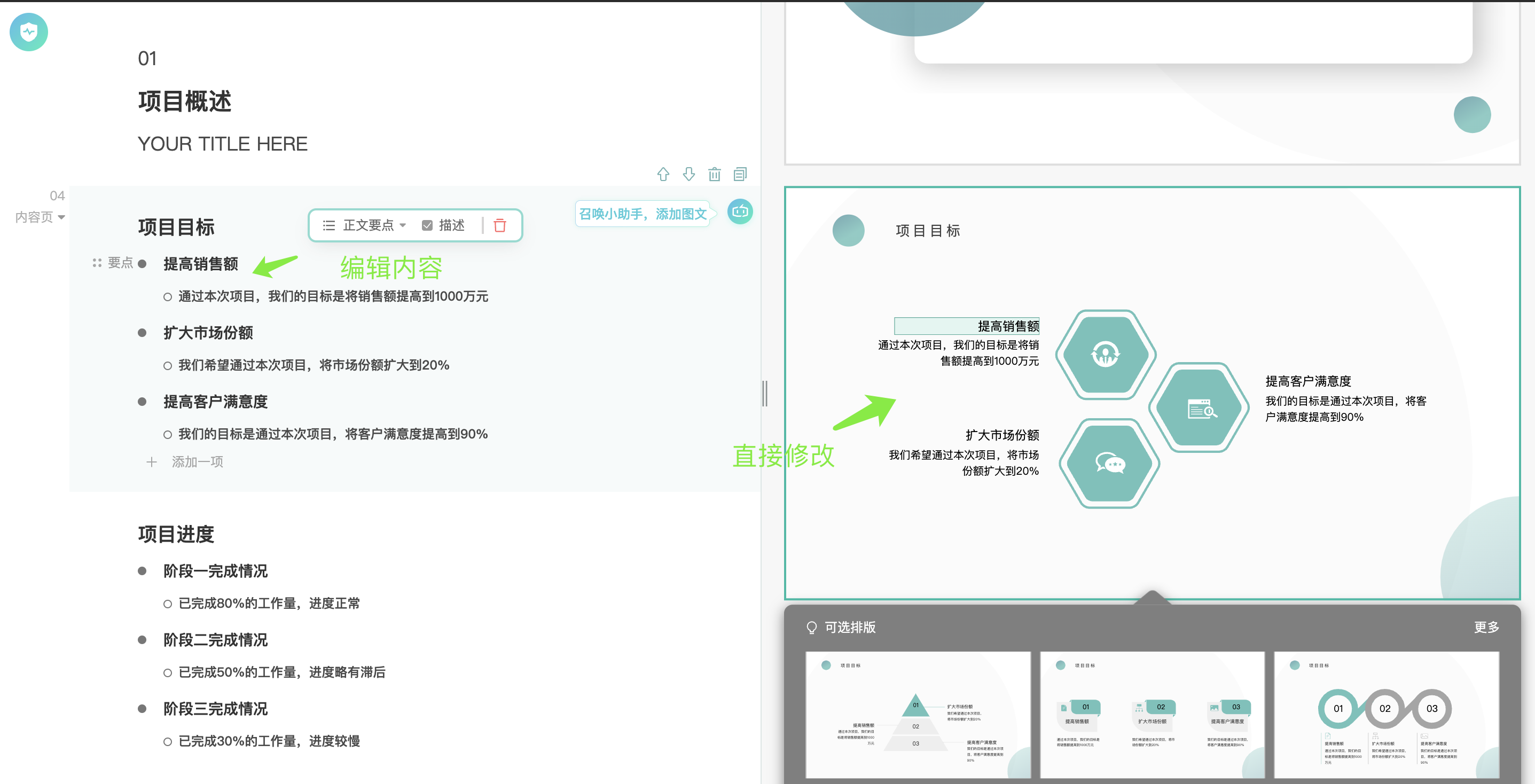The image size is (1535, 784).
Task: Click the 01 section number
Action: (x=147, y=58)
